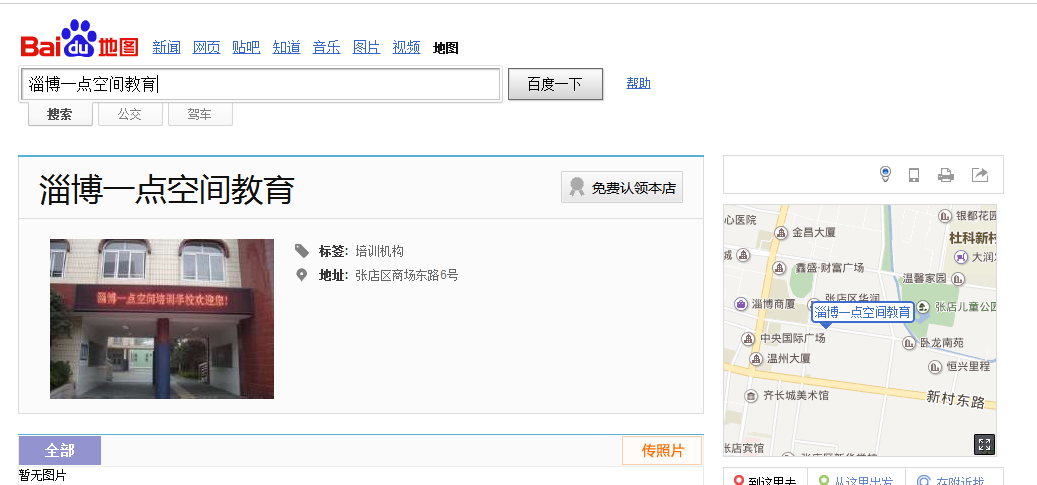
Task: Click the 淄博一点空间教育 storefront photo
Action: click(x=162, y=319)
